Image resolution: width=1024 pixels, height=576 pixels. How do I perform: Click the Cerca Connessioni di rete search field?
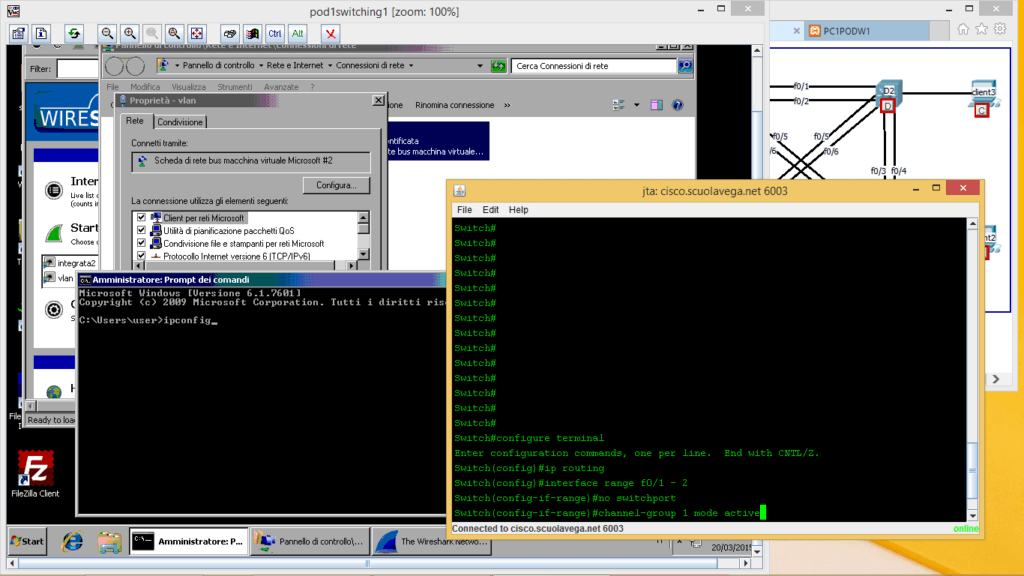pyautogui.click(x=593, y=66)
